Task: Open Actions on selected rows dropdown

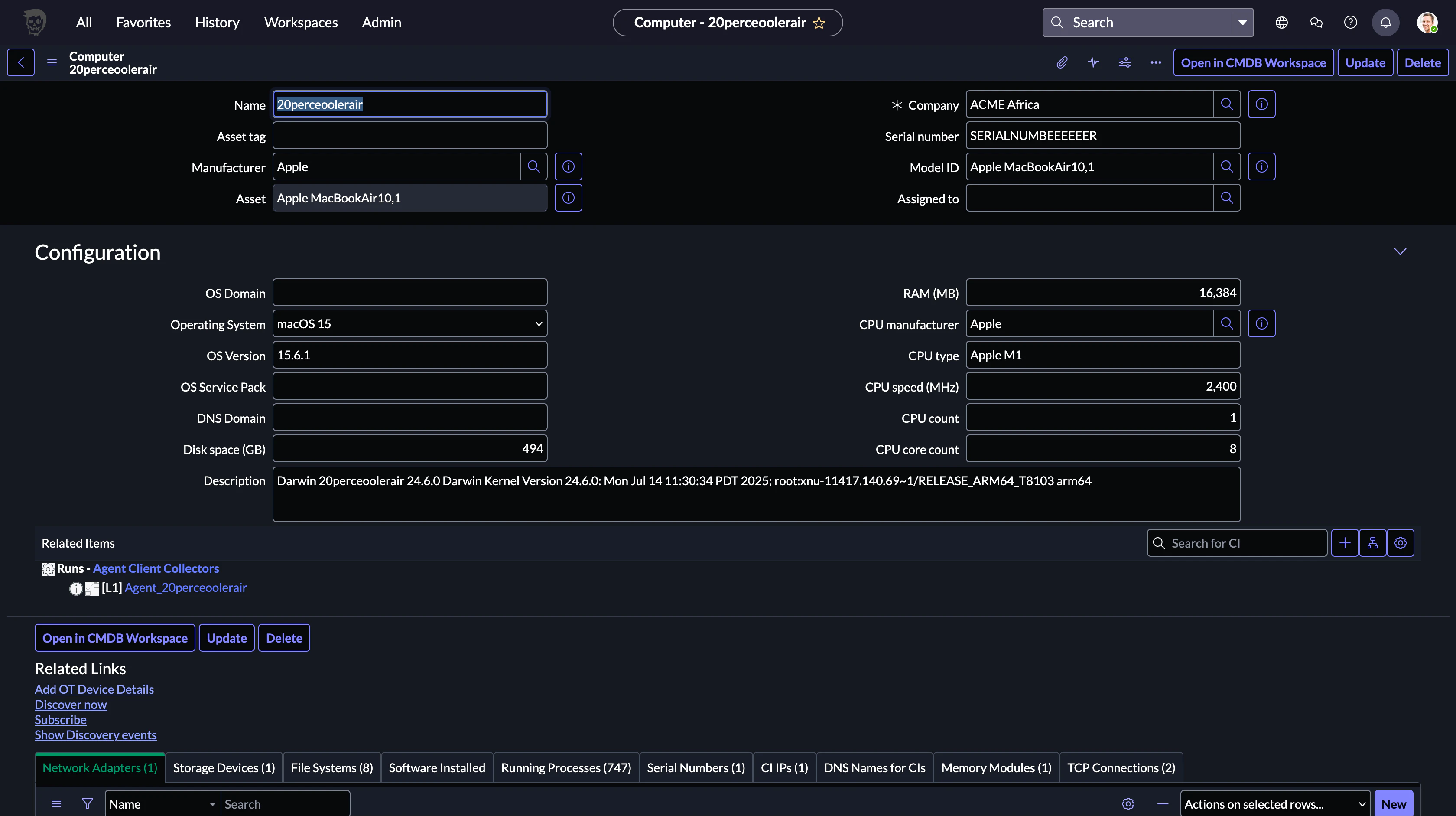Action: 1275,803
